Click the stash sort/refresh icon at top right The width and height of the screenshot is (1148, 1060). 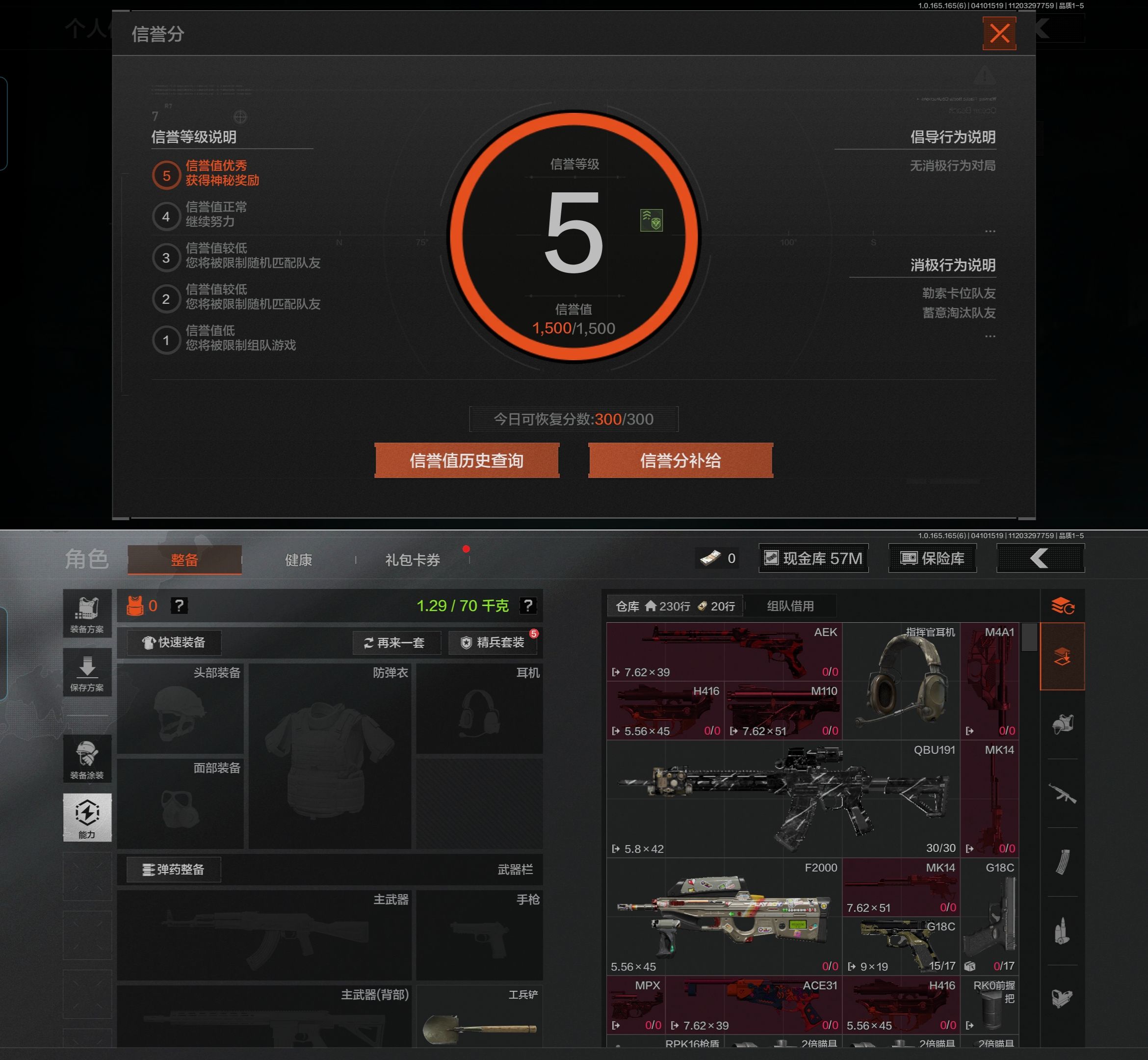(x=1062, y=605)
